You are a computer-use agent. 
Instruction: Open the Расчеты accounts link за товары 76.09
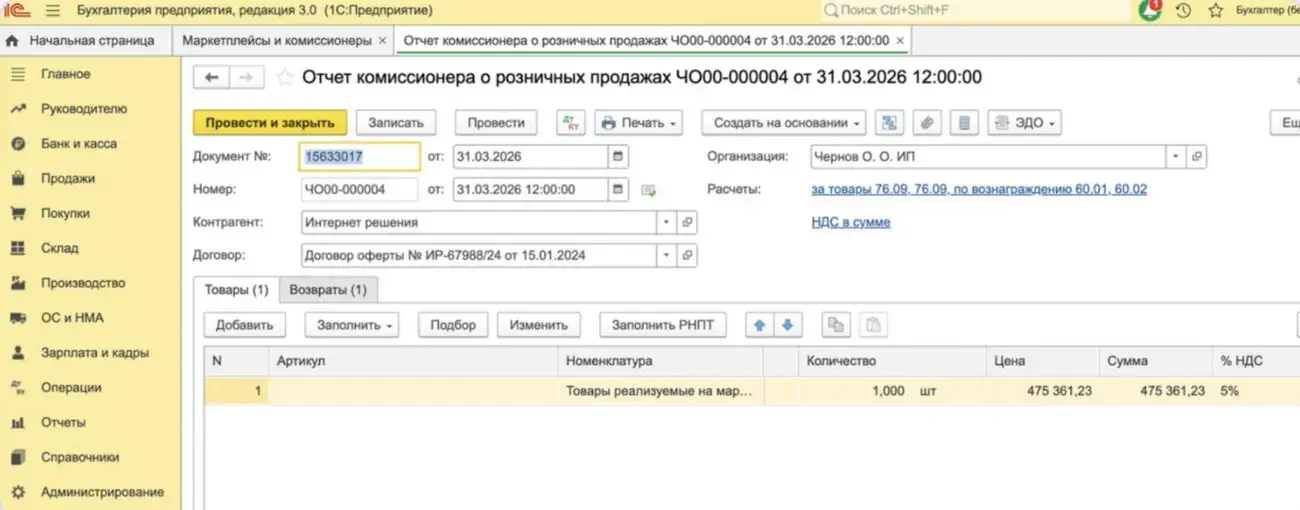click(979, 189)
